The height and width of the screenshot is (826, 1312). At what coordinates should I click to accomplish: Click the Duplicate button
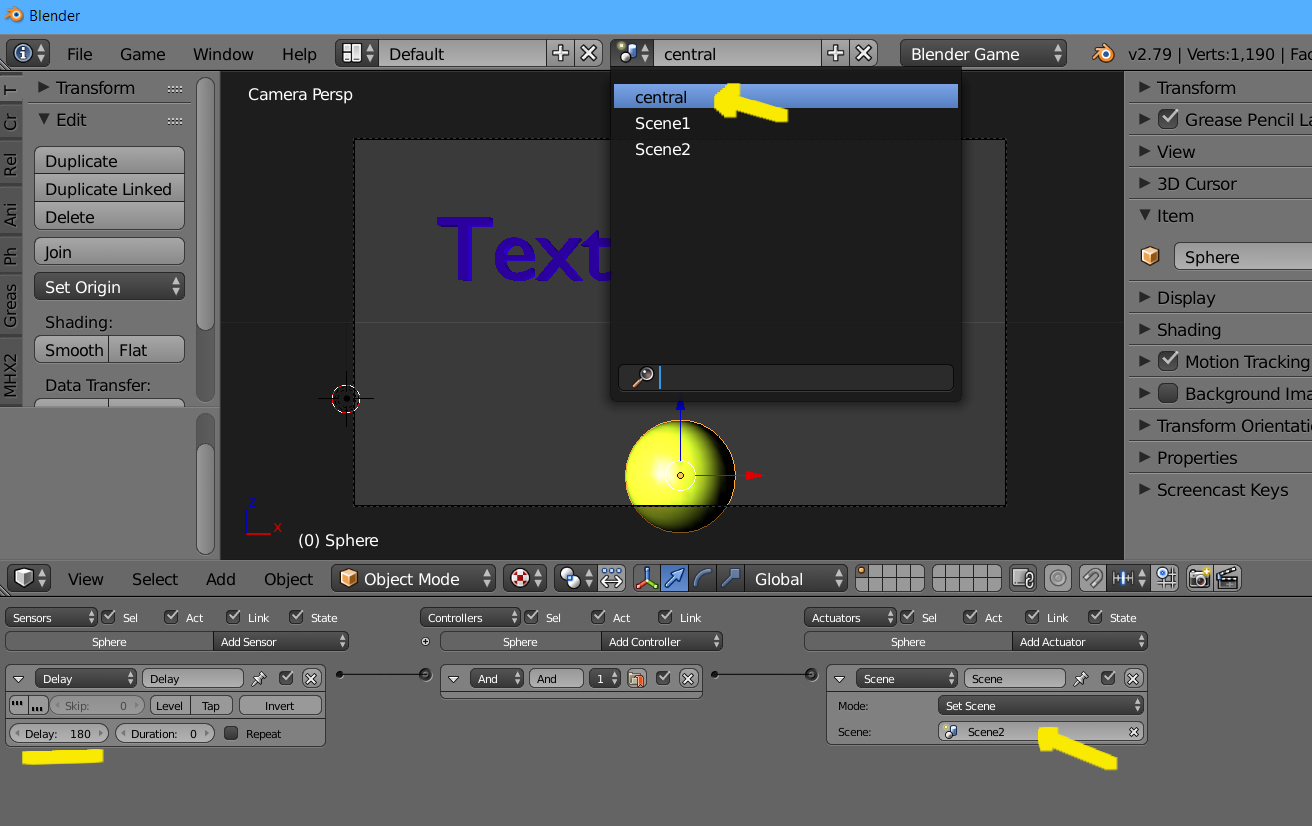click(109, 161)
